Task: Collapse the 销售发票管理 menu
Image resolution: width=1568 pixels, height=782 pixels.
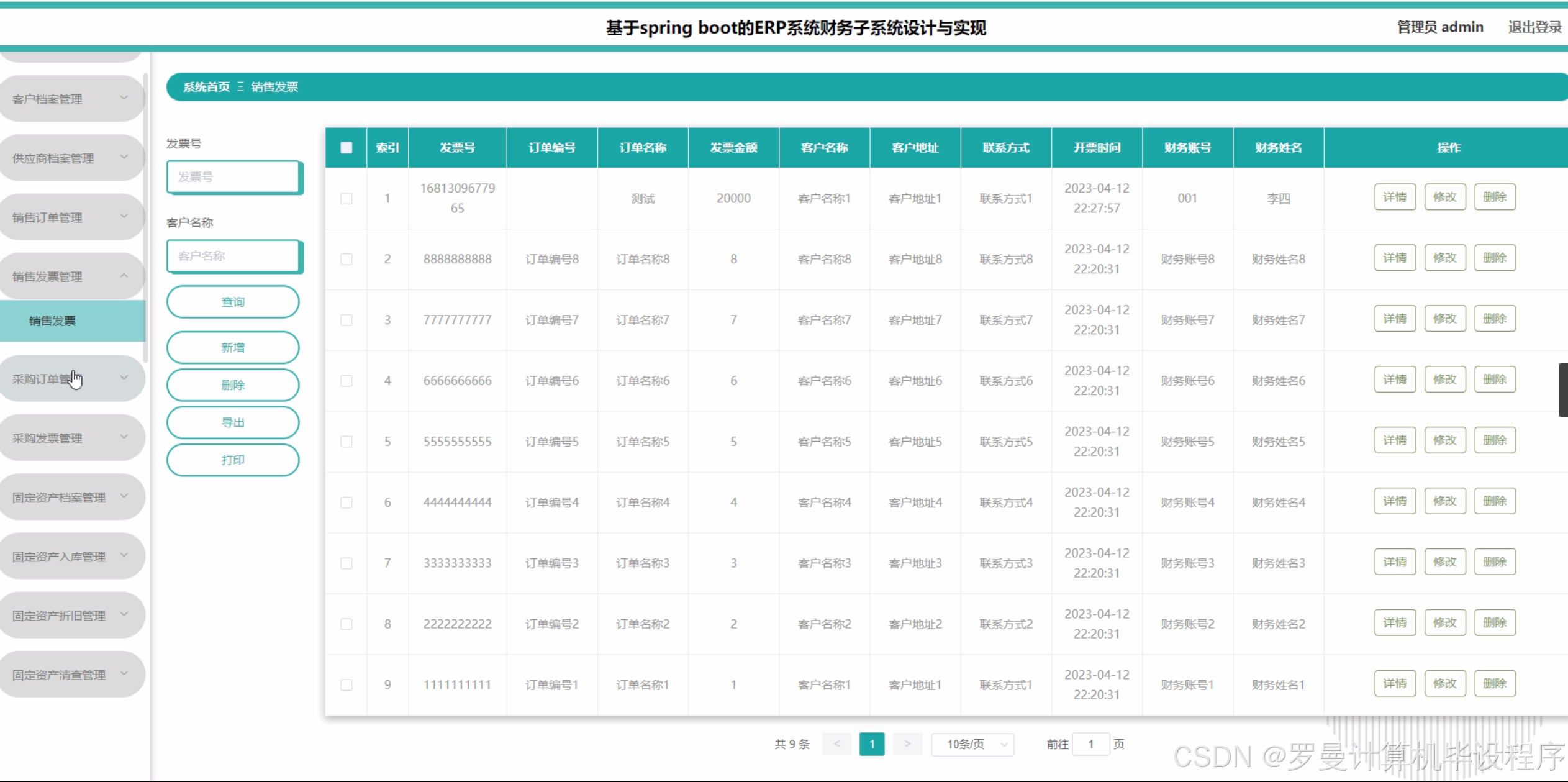Action: coord(71,276)
